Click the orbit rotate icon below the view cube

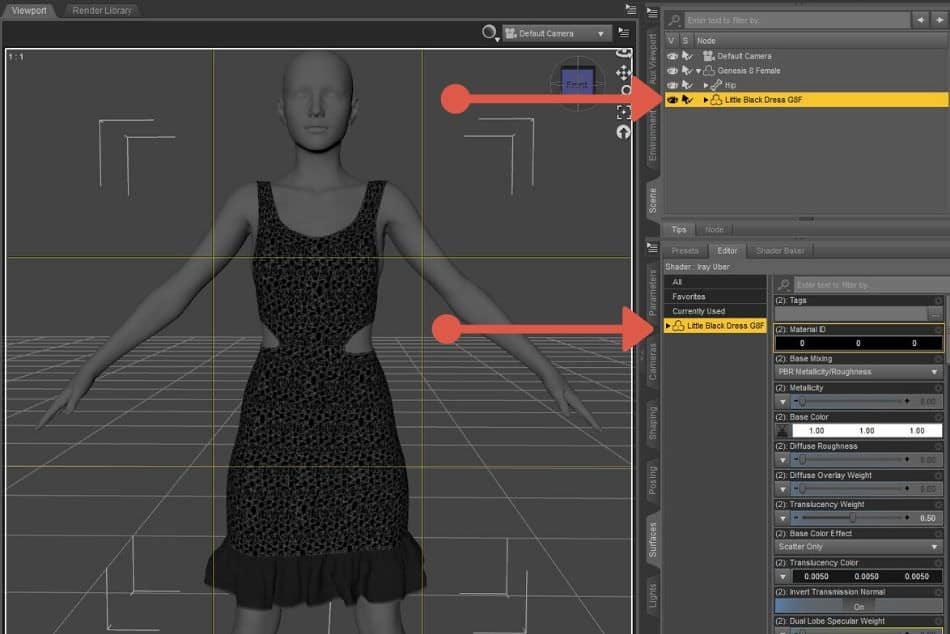point(624,131)
